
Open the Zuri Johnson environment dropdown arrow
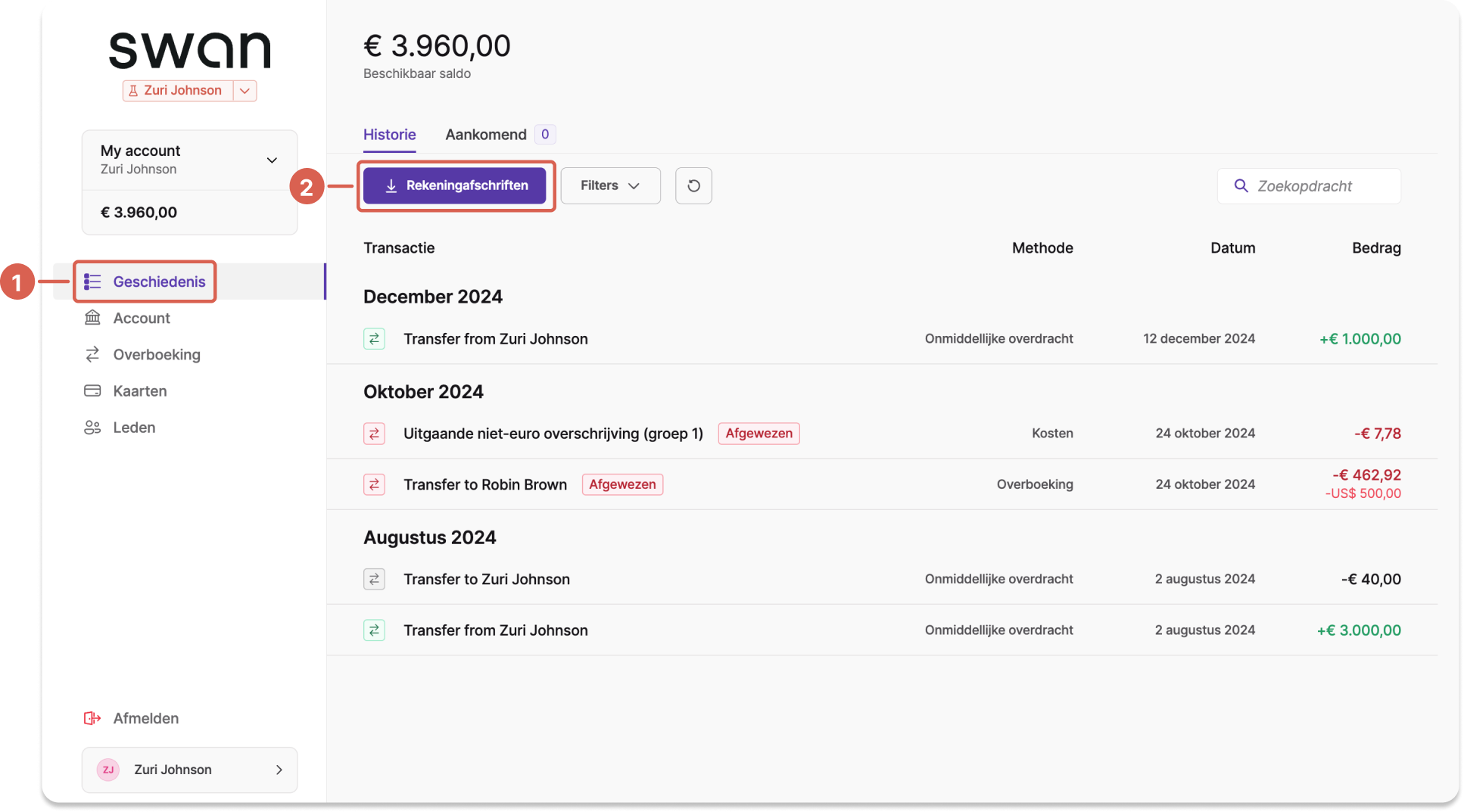click(245, 91)
